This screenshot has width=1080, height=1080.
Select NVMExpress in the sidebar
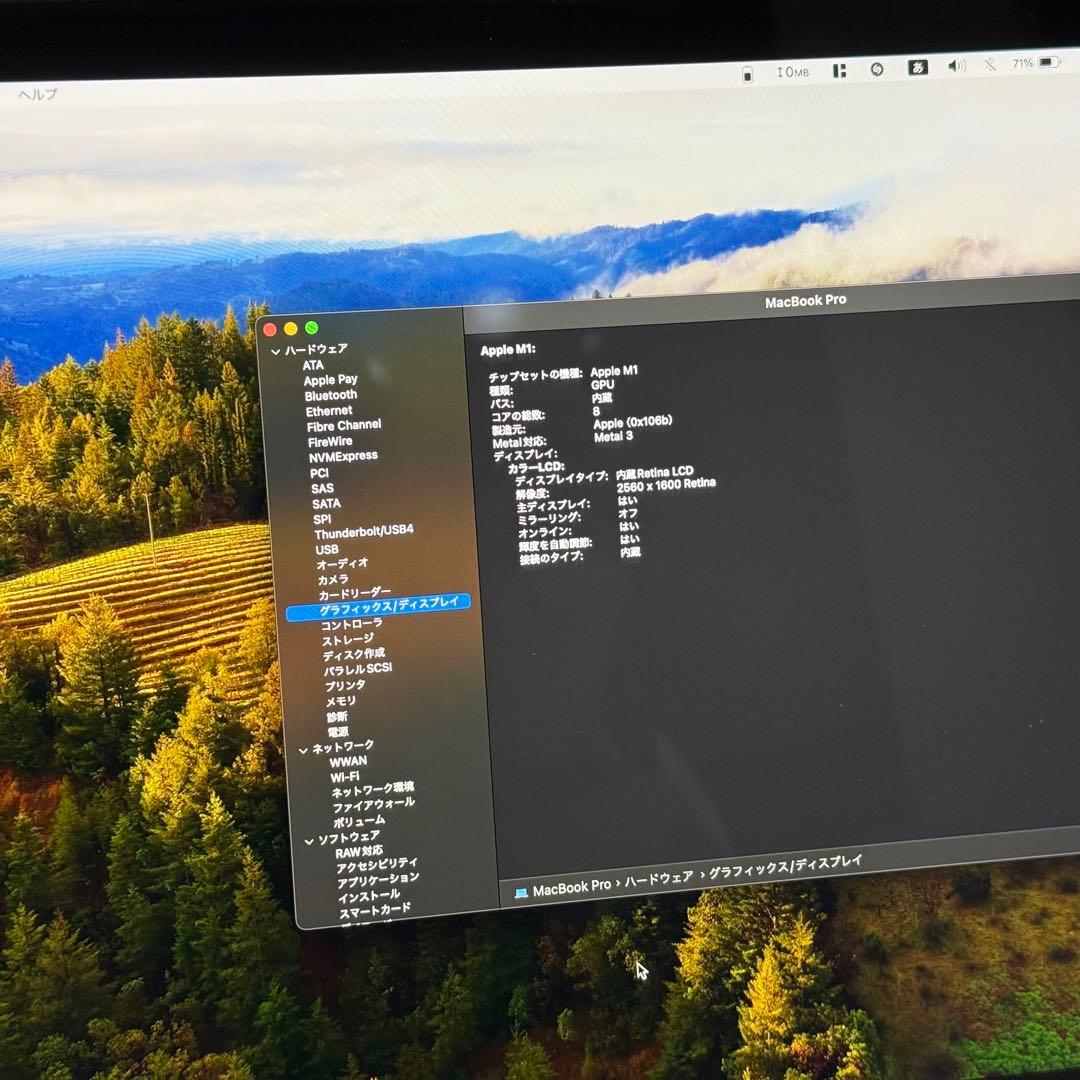343,456
